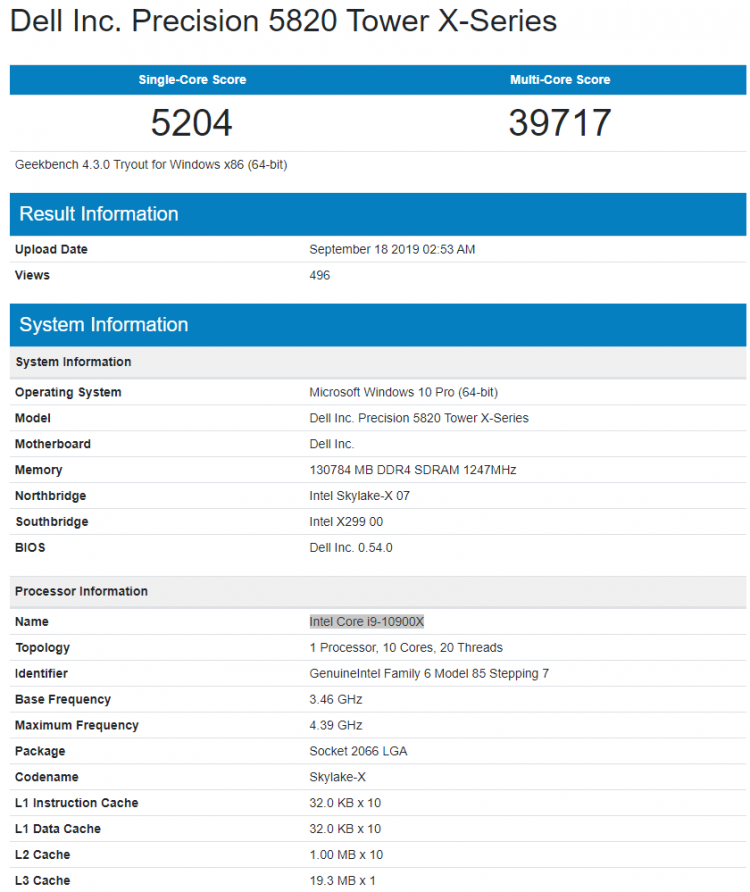Click the multi-core score 39717

click(559, 123)
